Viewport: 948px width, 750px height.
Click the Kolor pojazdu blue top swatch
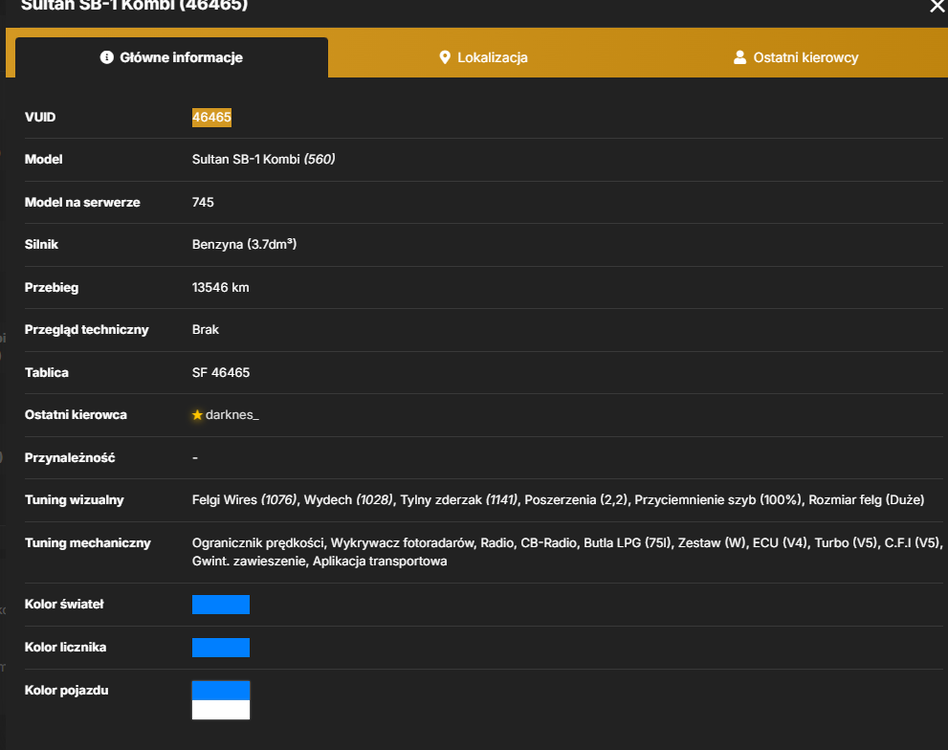tap(221, 690)
